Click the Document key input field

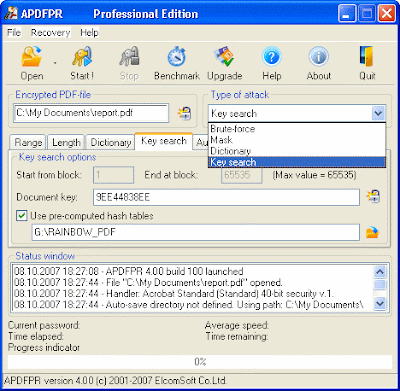[x=226, y=197]
